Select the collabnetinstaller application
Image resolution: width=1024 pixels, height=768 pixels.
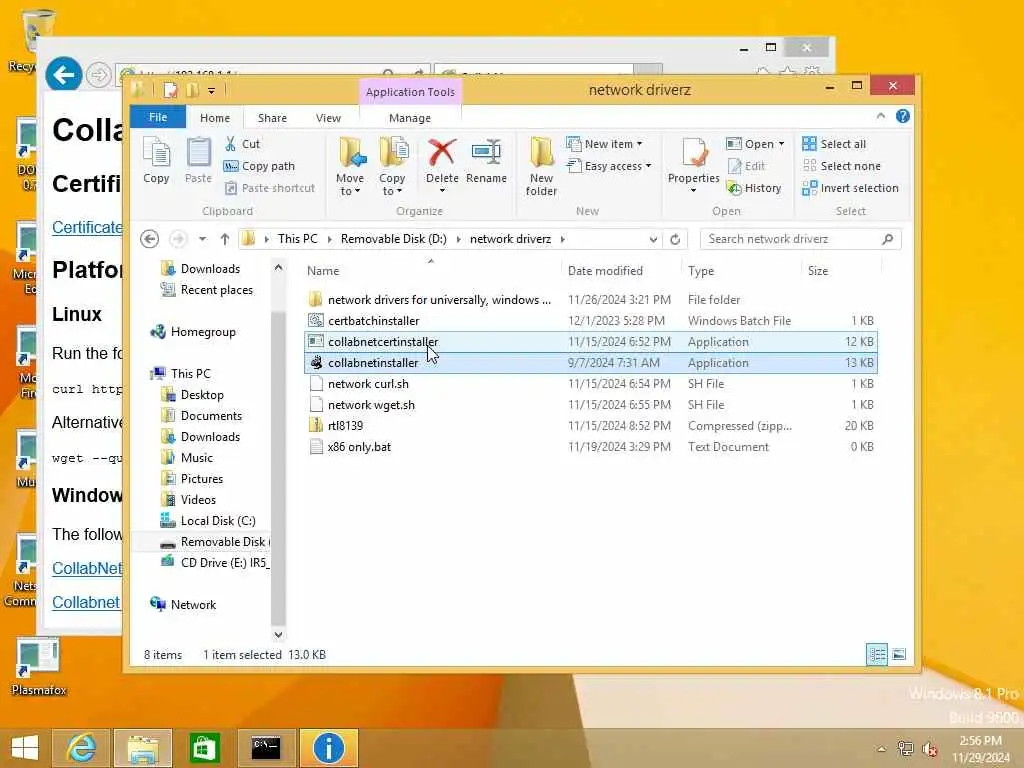(x=590, y=362)
